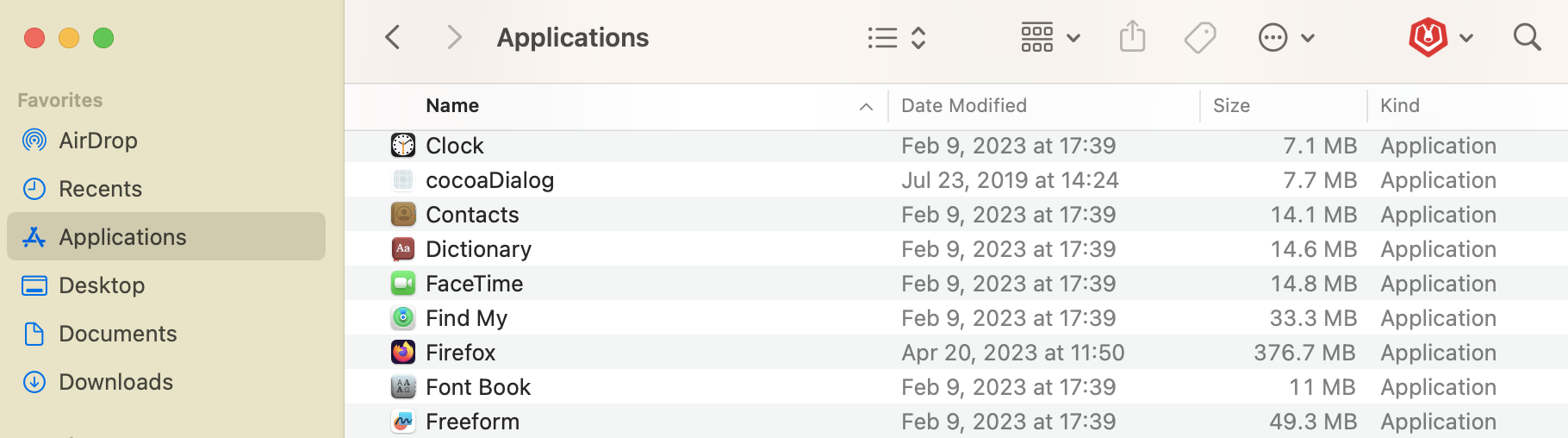Open AirDrop in the sidebar

click(97, 141)
